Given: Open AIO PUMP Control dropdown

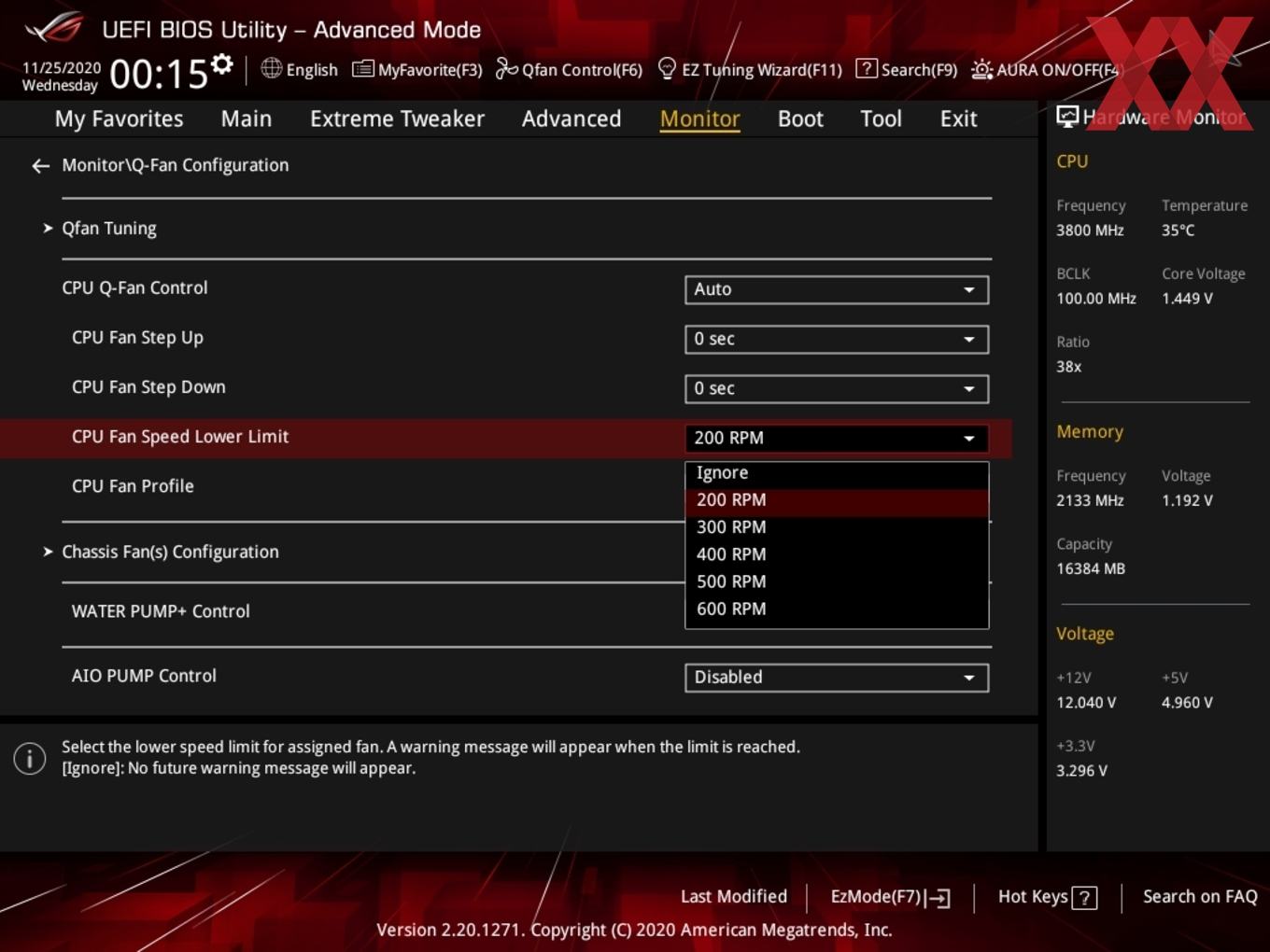Looking at the screenshot, I should pos(837,678).
